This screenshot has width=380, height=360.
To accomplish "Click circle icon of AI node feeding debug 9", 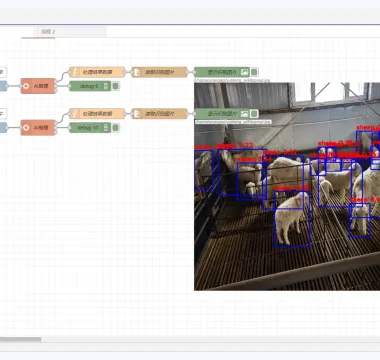I will pyautogui.click(x=26, y=86).
